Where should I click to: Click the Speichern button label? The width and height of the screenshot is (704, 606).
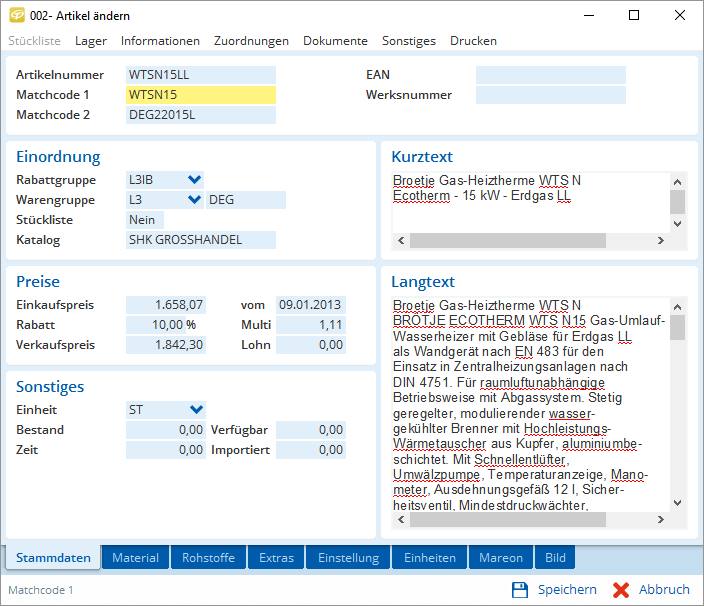pos(568,589)
